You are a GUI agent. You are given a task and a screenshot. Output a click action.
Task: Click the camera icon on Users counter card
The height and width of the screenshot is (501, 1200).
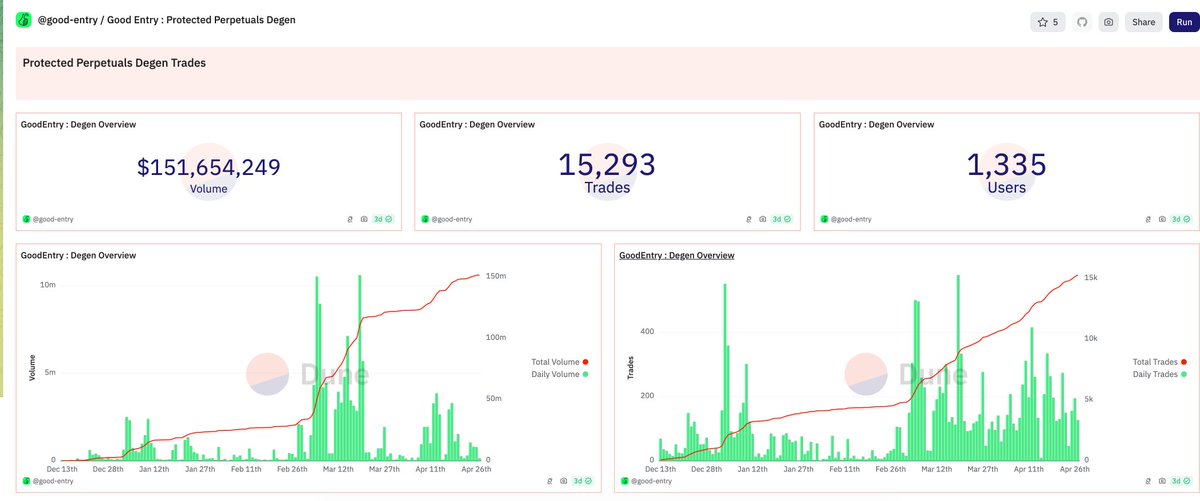tap(1162, 219)
